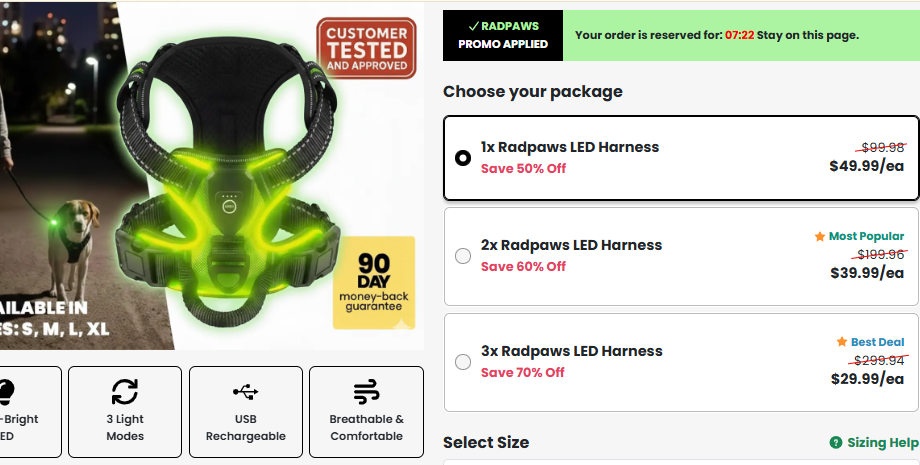Click the USB Rechargeable feature card

pyautogui.click(x=245, y=412)
